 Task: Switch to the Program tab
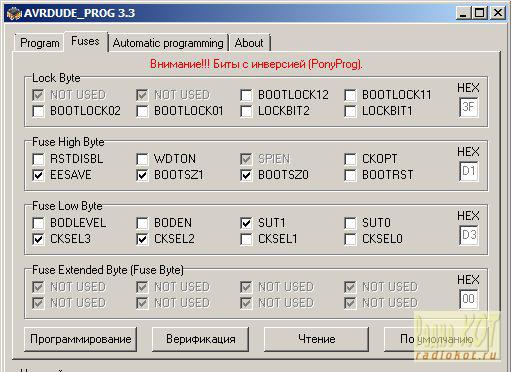point(39,43)
